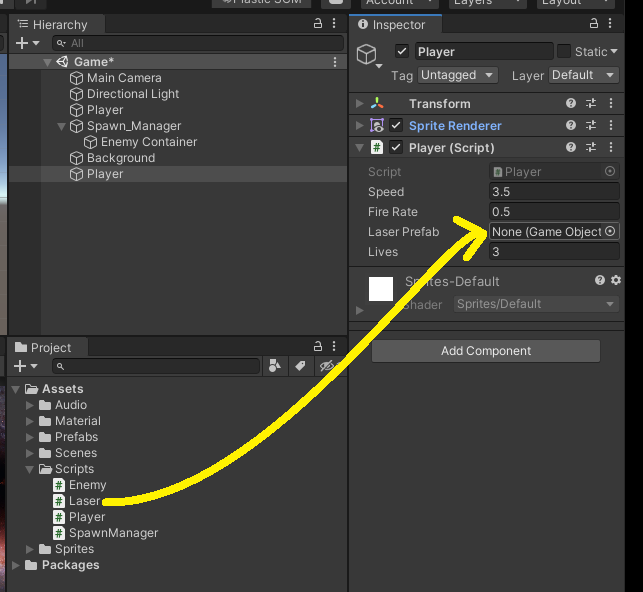Toggle the Static checkbox

(x=564, y=52)
